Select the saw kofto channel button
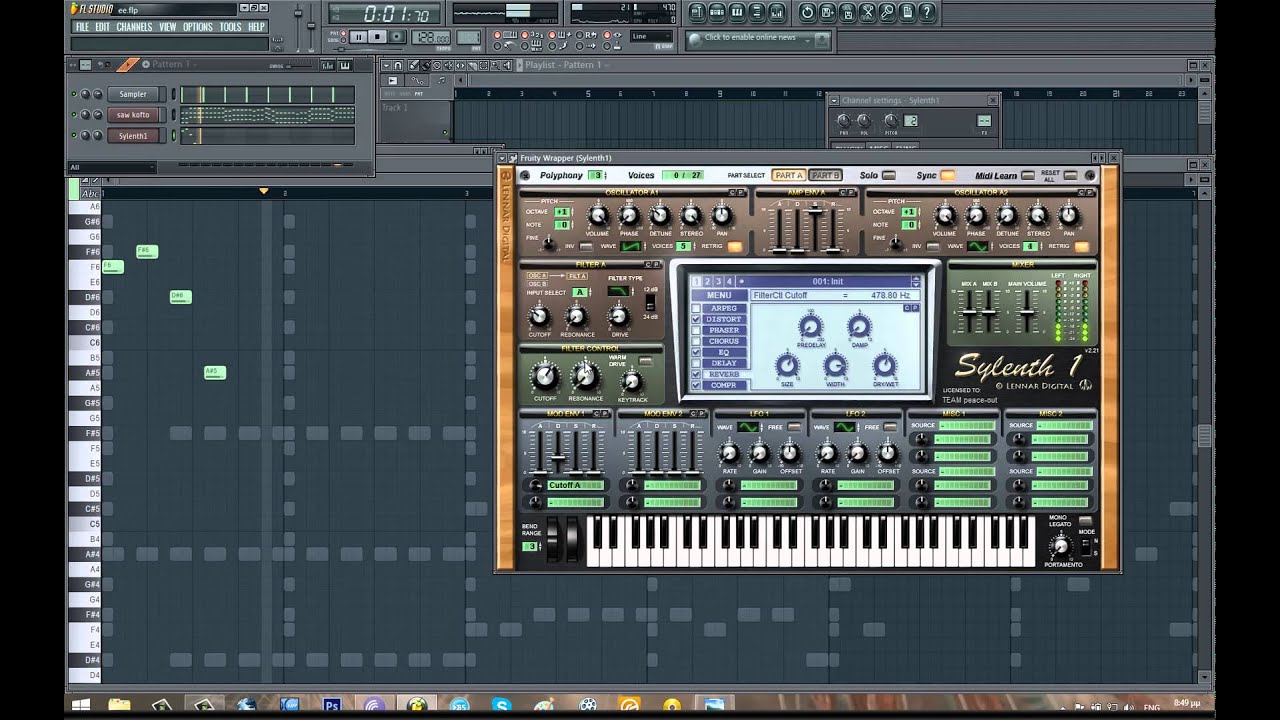 [133, 115]
